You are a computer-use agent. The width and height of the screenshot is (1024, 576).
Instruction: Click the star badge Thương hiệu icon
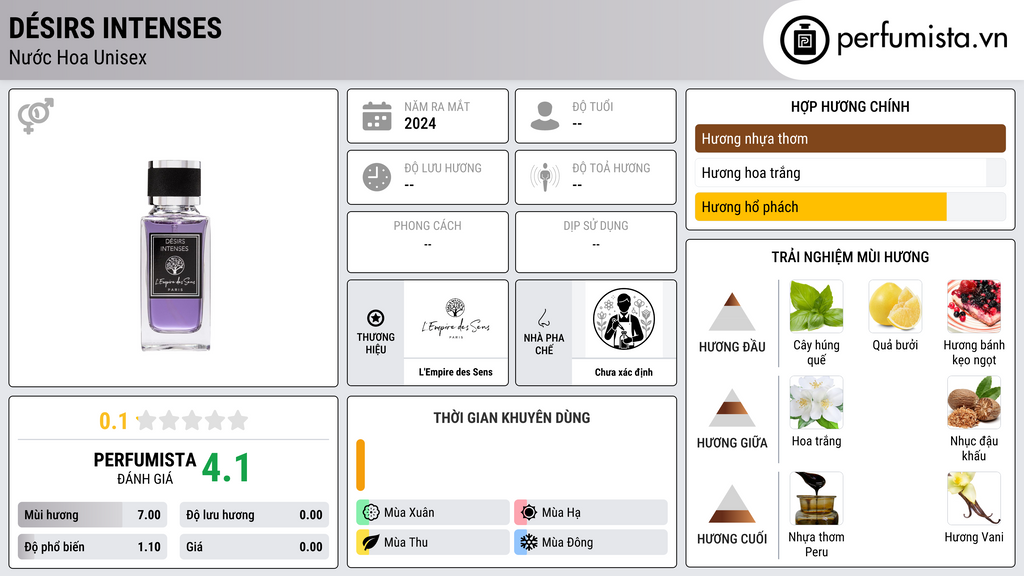point(376,318)
